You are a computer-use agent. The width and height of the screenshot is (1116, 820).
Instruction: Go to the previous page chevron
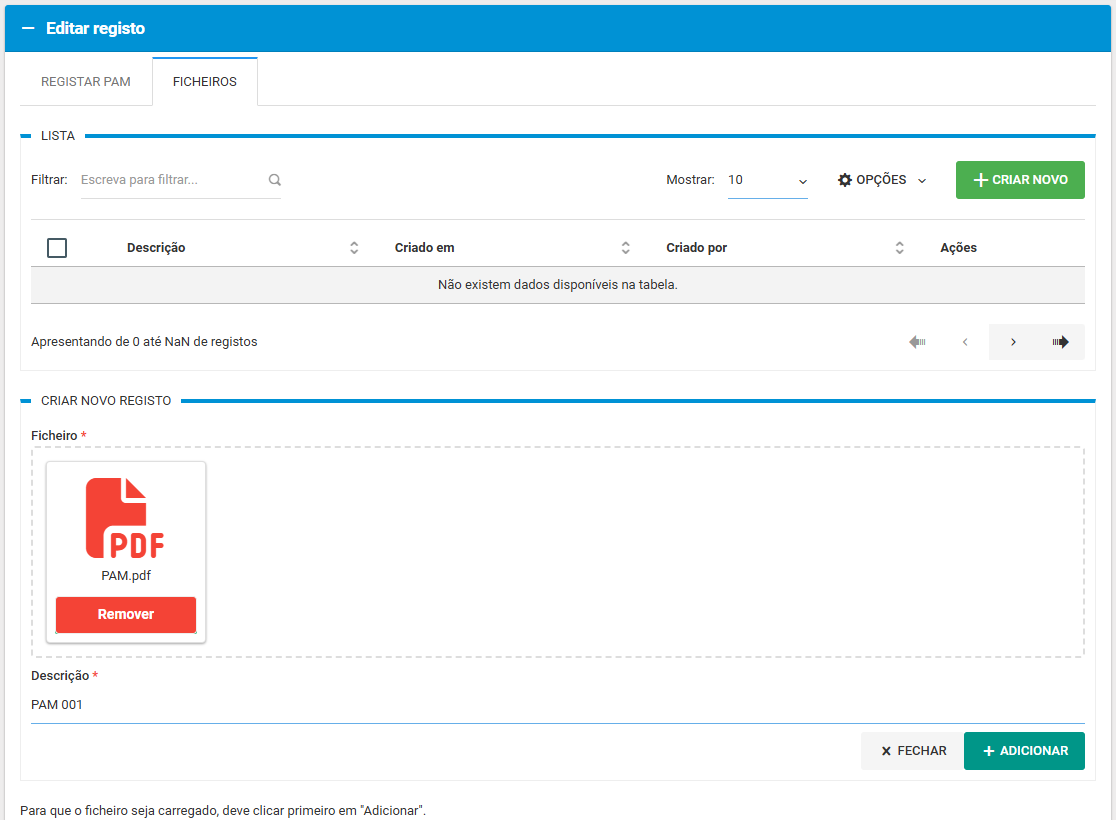(965, 342)
